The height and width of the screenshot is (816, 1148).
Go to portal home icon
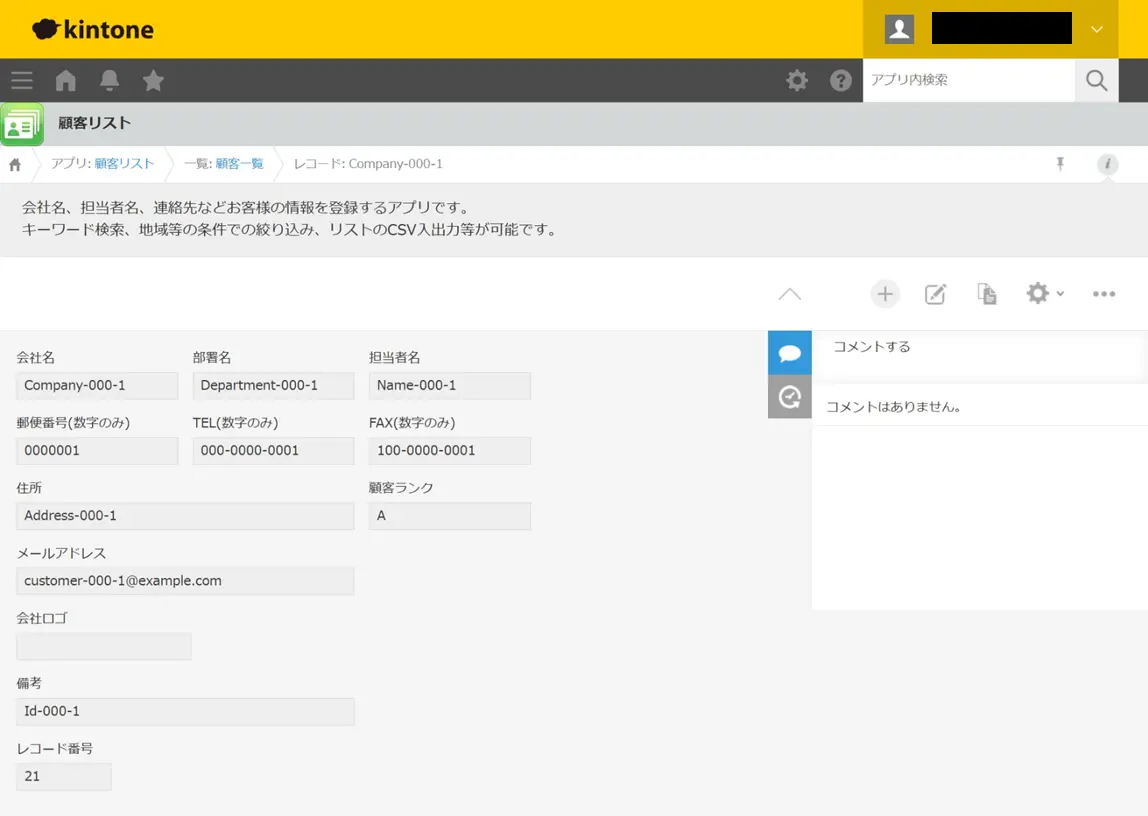pyautogui.click(x=66, y=81)
